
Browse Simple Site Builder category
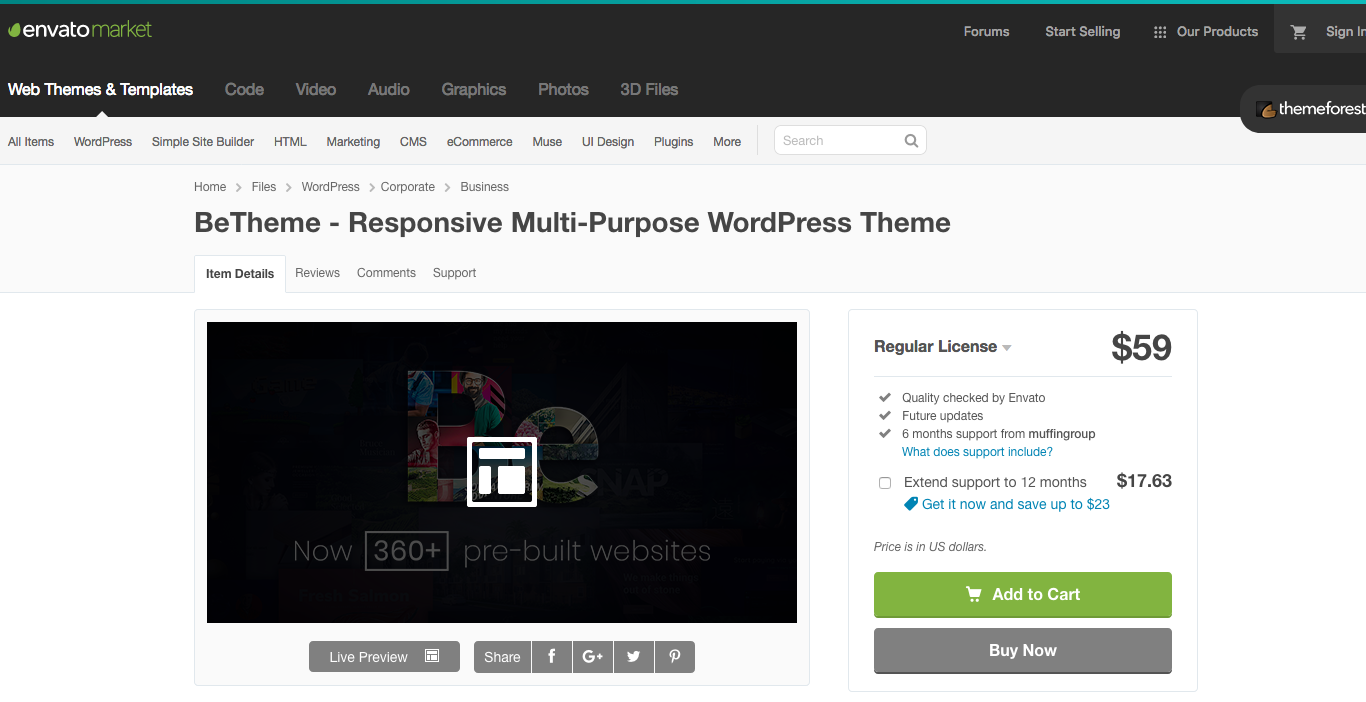point(203,142)
